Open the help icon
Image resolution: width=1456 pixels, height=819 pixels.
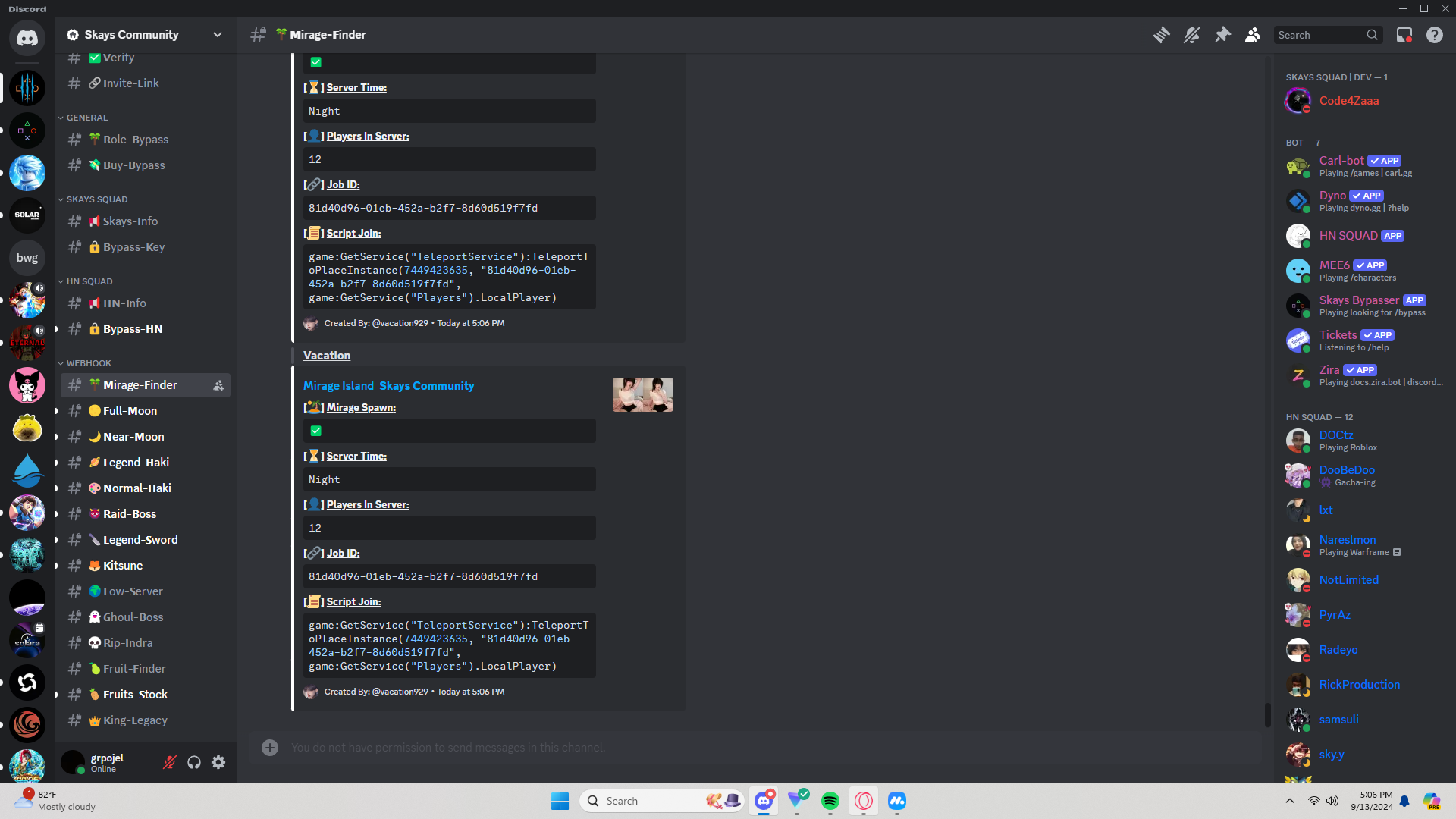[1435, 35]
